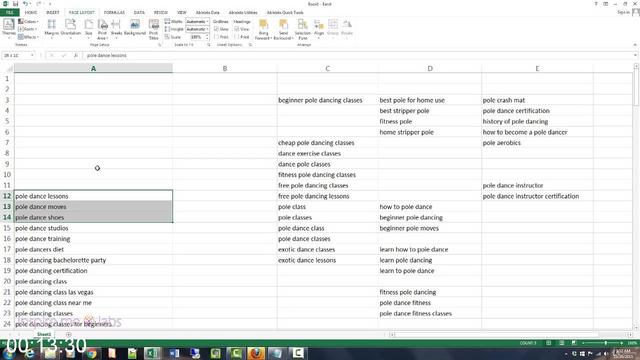Switch to the VIEW ribbon tab
The image size is (640, 360).
pos(182,13)
